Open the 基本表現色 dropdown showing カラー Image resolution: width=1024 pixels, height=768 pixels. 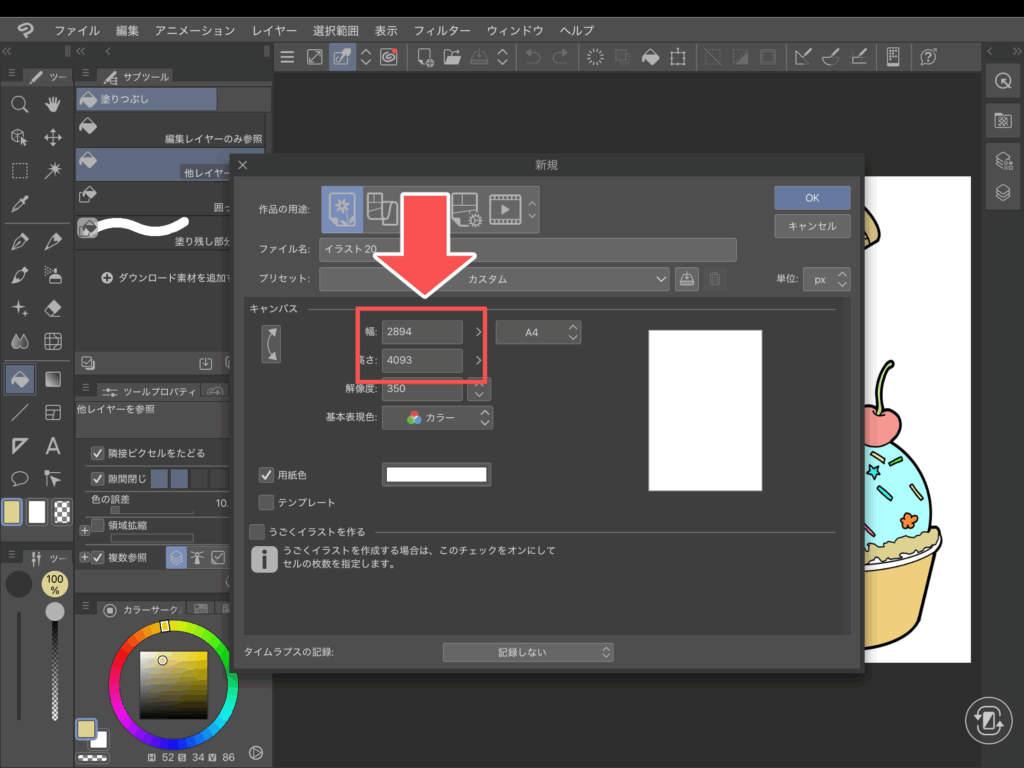click(448, 418)
